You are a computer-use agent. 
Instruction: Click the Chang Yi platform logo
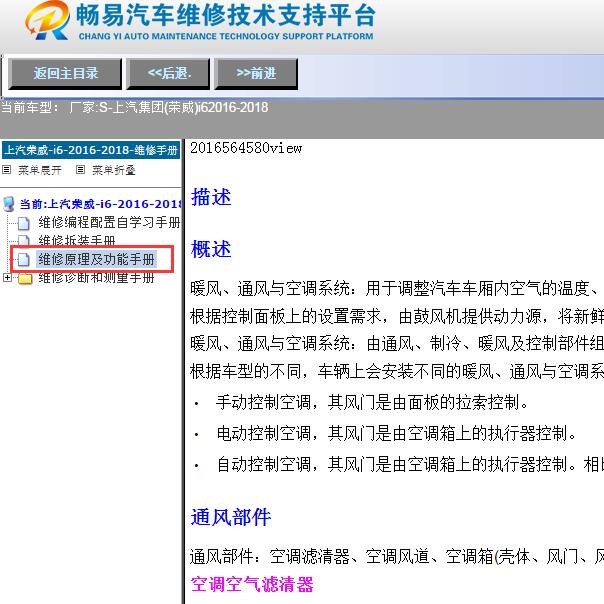47,20
